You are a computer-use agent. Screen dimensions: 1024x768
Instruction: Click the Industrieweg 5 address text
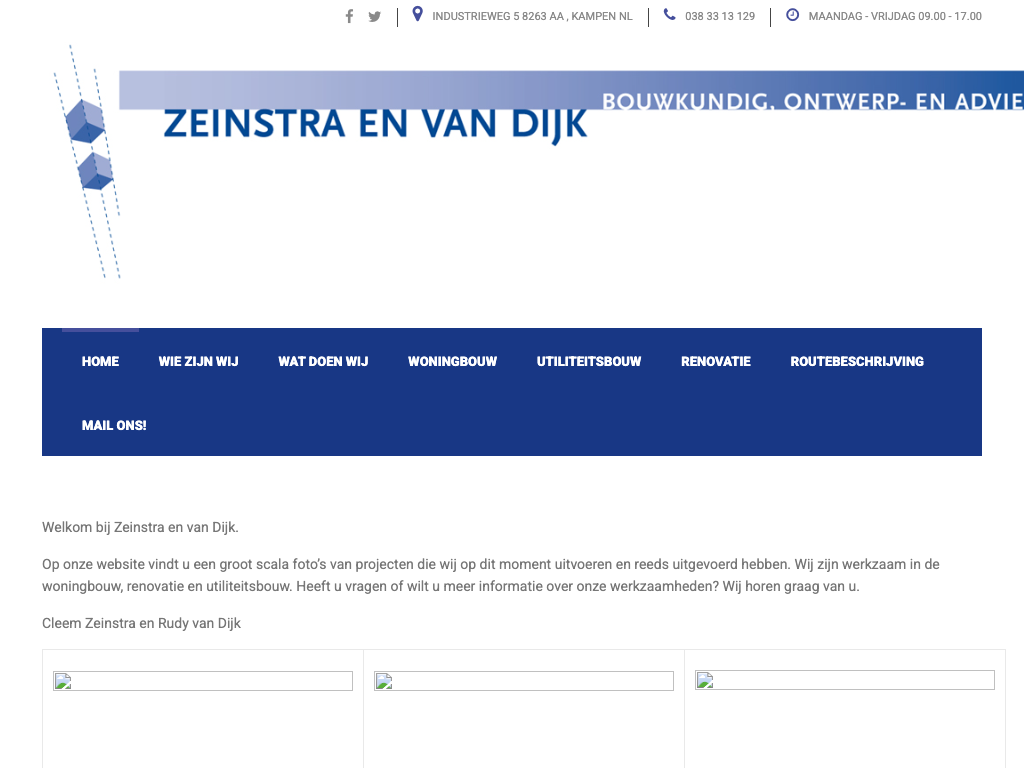[x=532, y=16]
